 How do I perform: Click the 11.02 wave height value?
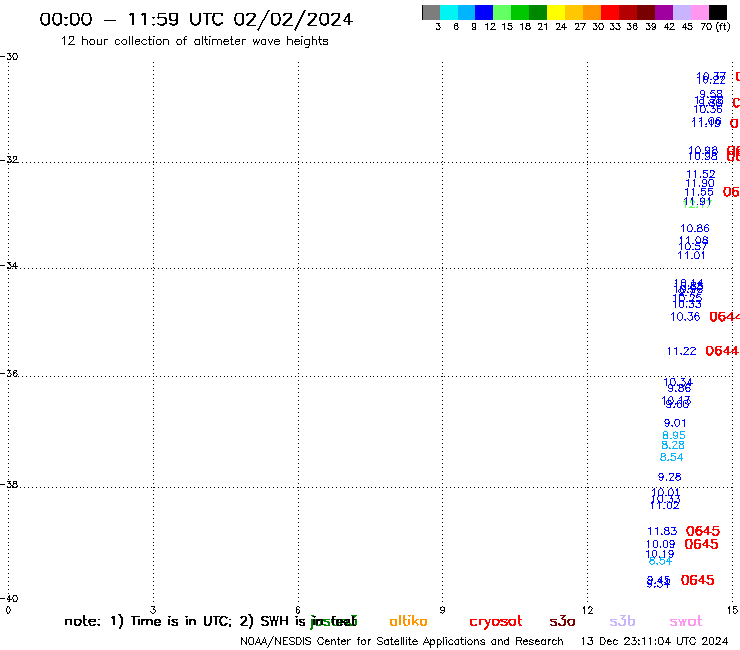(664, 506)
